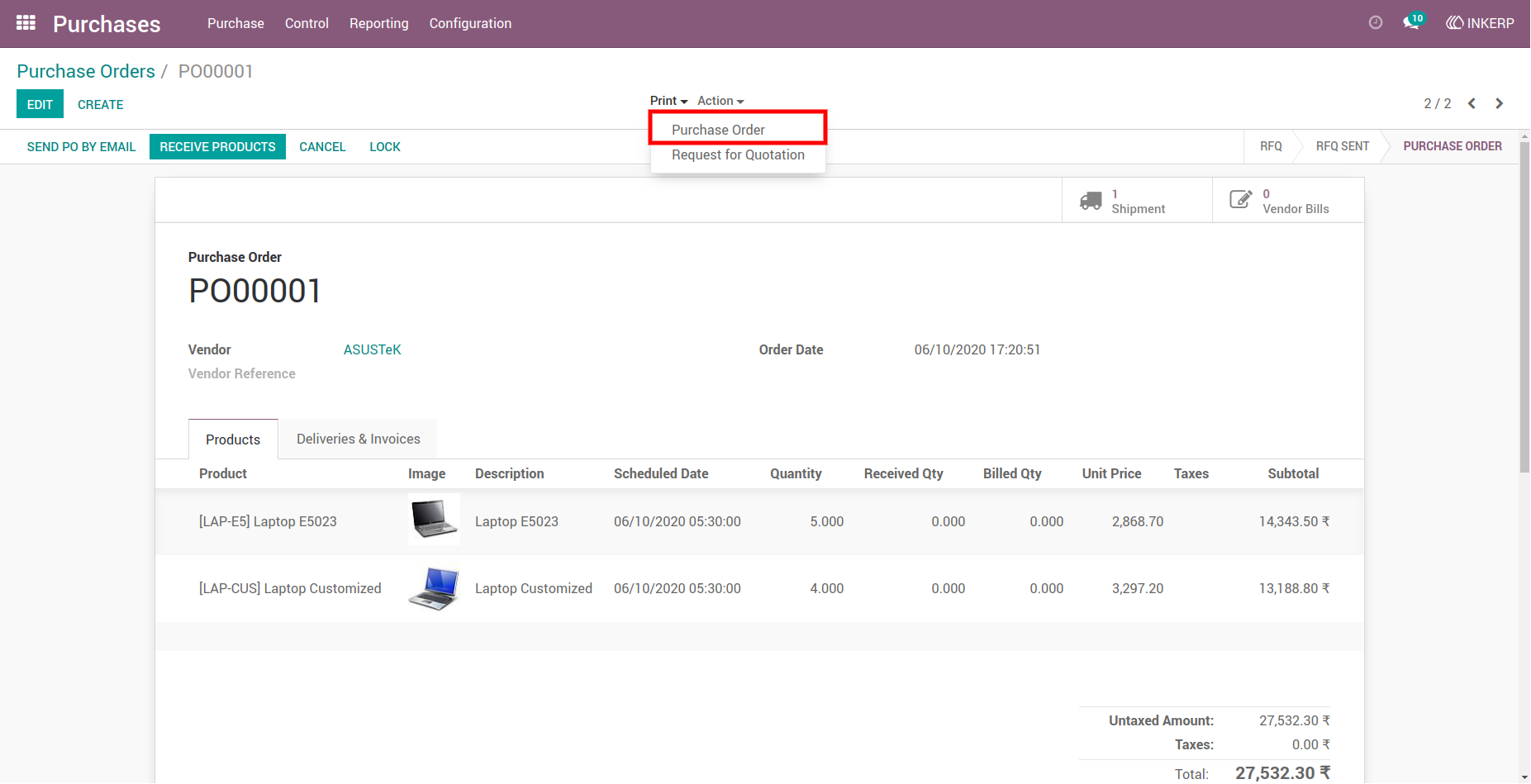
Task: Click the RFQ status stage
Action: tap(1271, 146)
